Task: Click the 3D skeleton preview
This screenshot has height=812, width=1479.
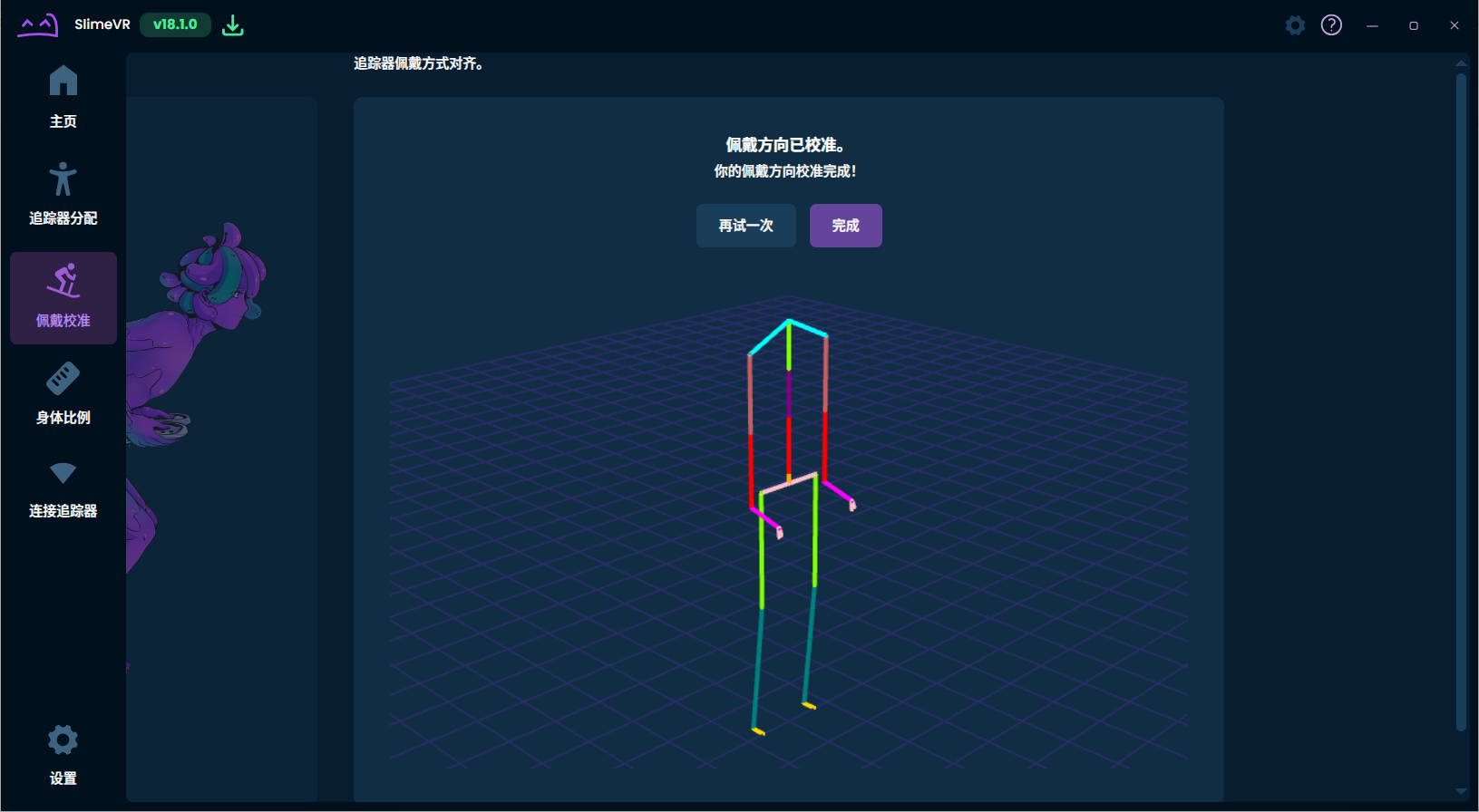Action: (787, 526)
